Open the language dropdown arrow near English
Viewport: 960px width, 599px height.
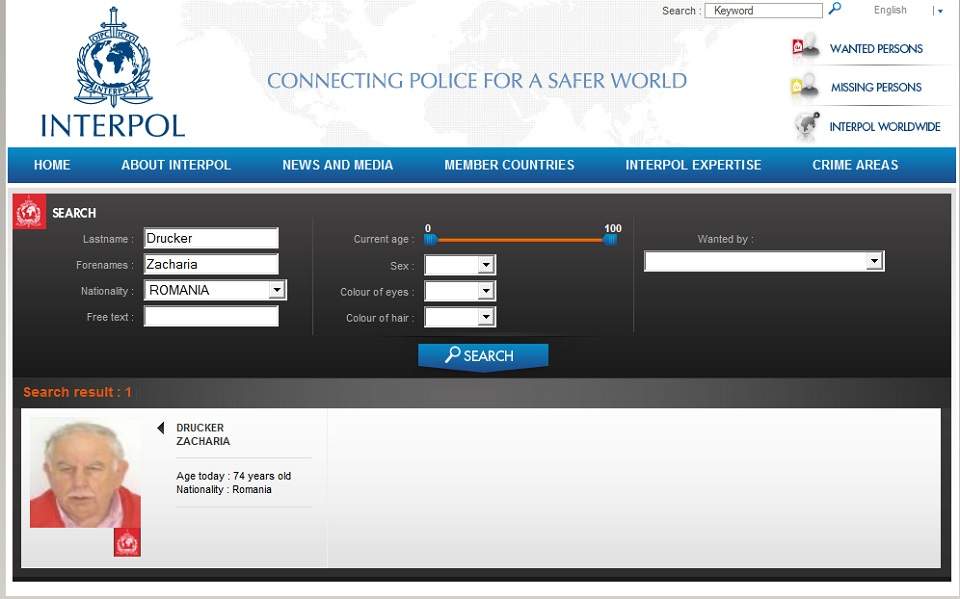(x=940, y=11)
